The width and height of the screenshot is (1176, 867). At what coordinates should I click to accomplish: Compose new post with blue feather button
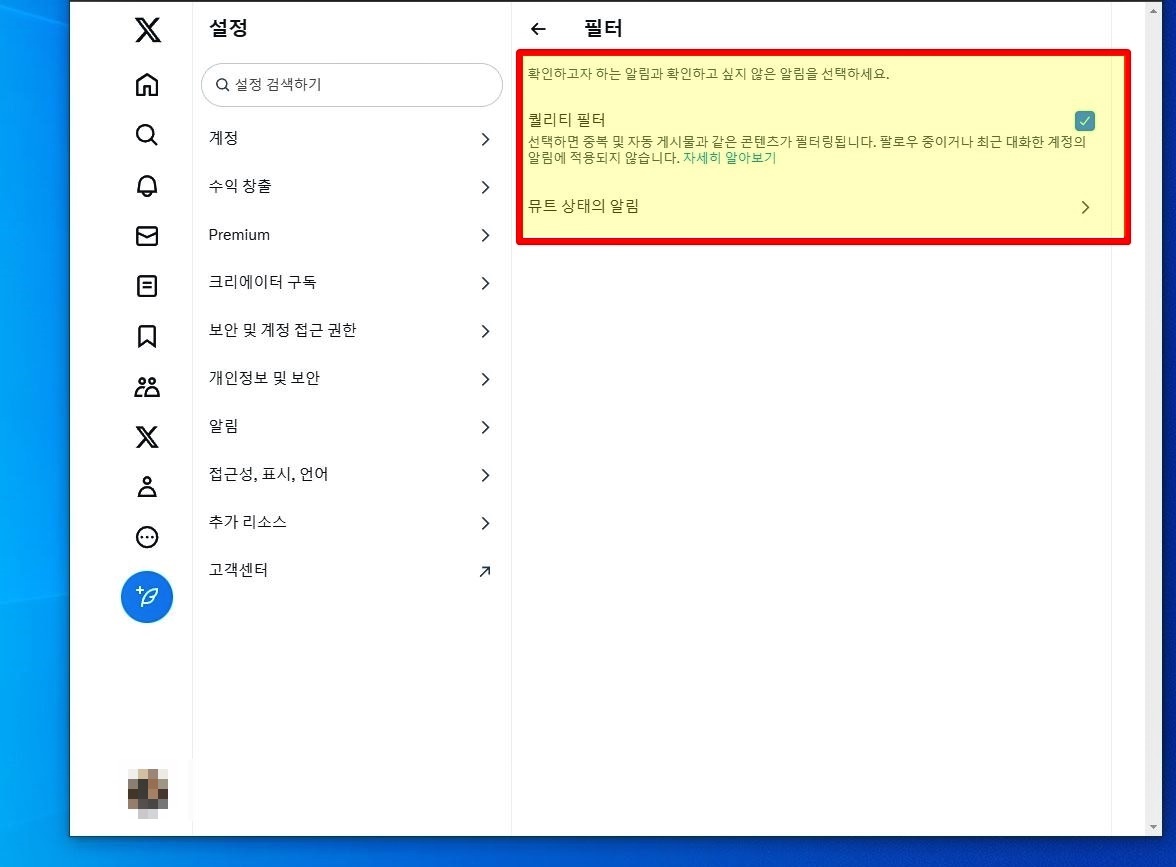147,597
